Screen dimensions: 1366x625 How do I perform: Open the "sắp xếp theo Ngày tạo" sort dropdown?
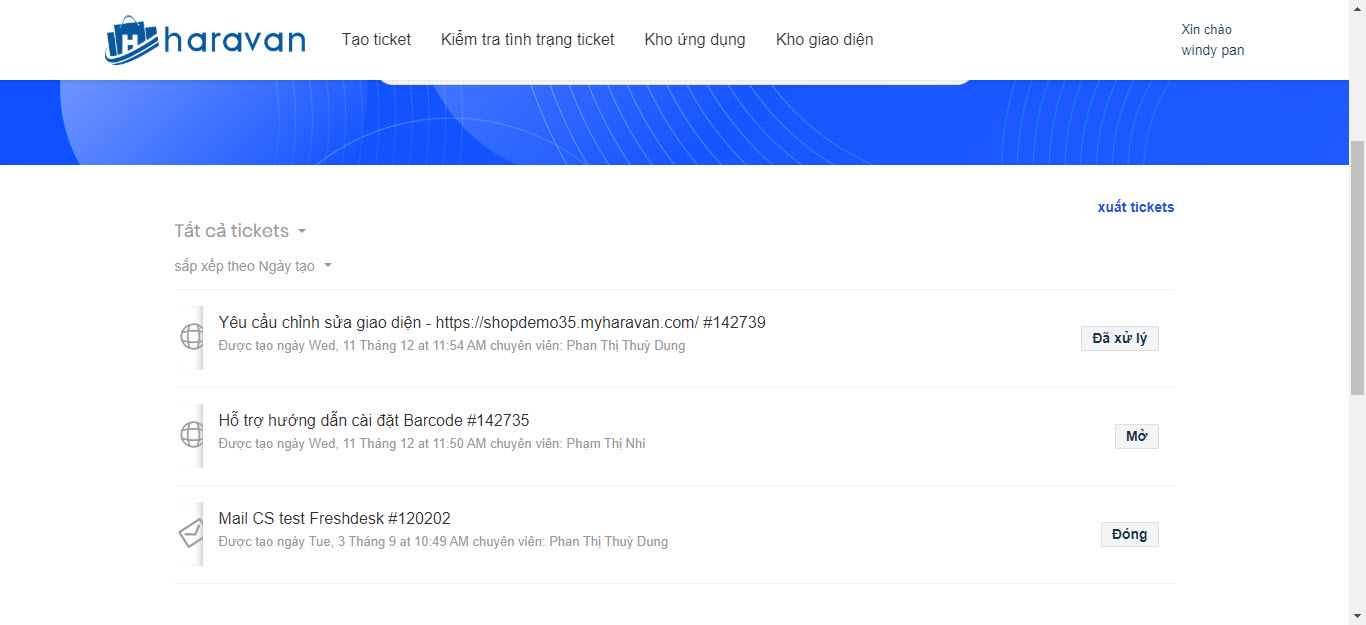click(252, 266)
